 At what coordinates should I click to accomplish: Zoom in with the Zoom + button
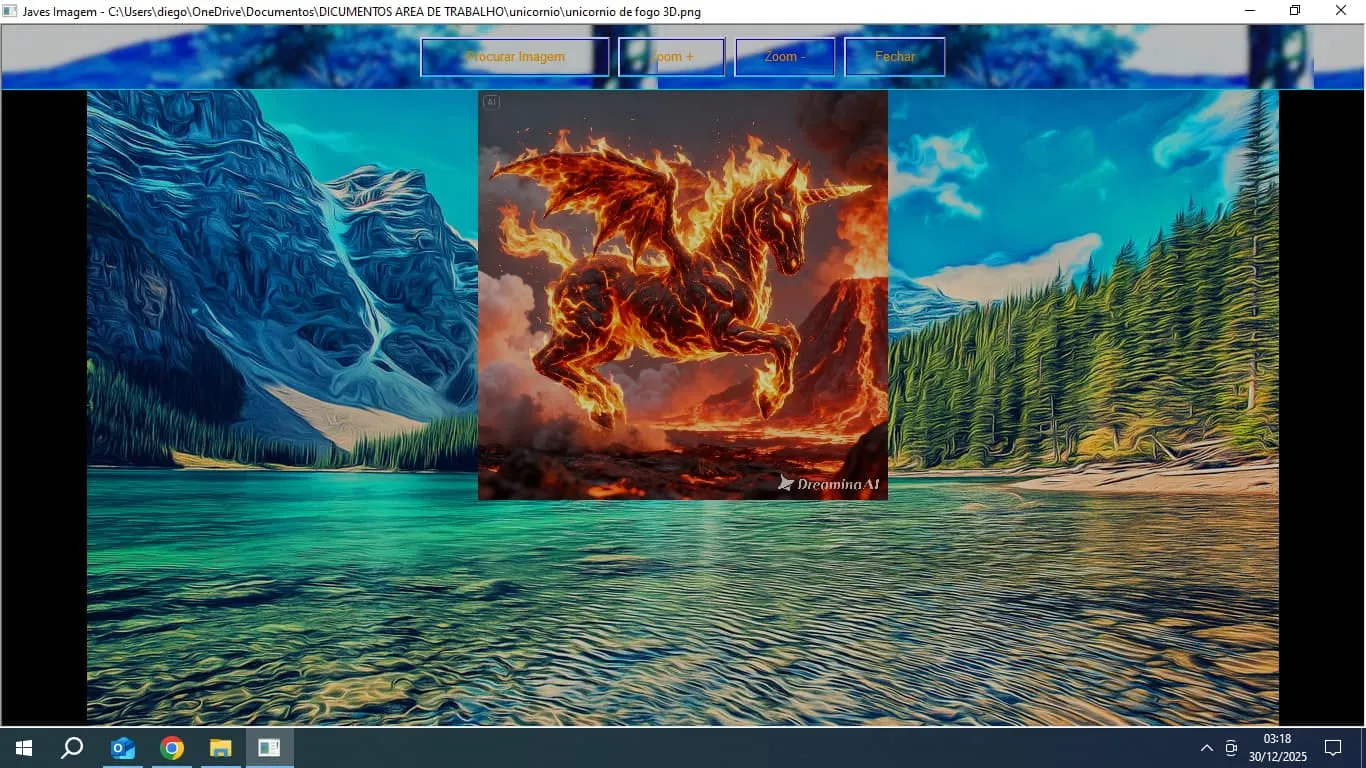tap(671, 57)
